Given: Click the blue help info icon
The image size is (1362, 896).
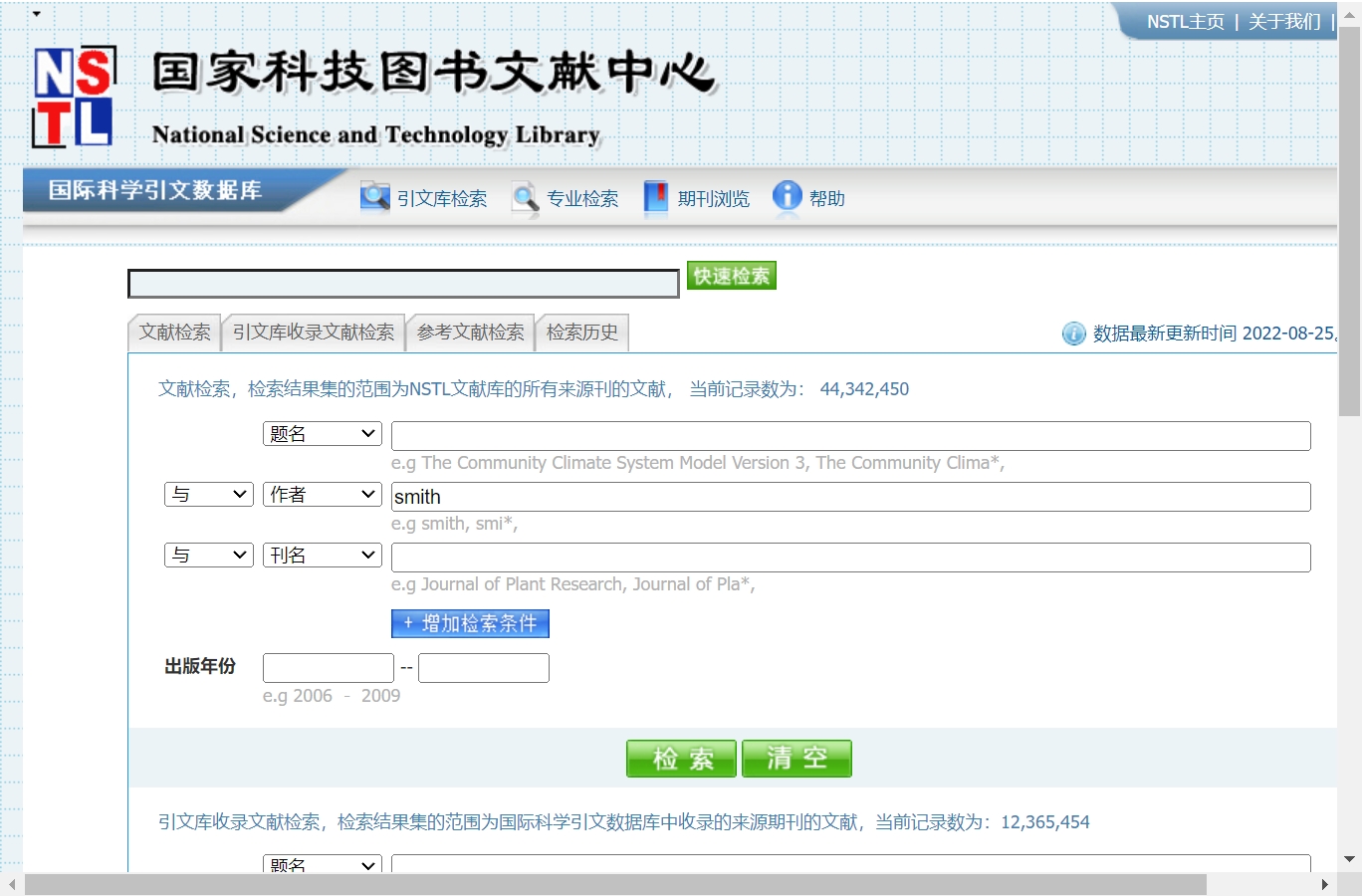Looking at the screenshot, I should (787, 196).
